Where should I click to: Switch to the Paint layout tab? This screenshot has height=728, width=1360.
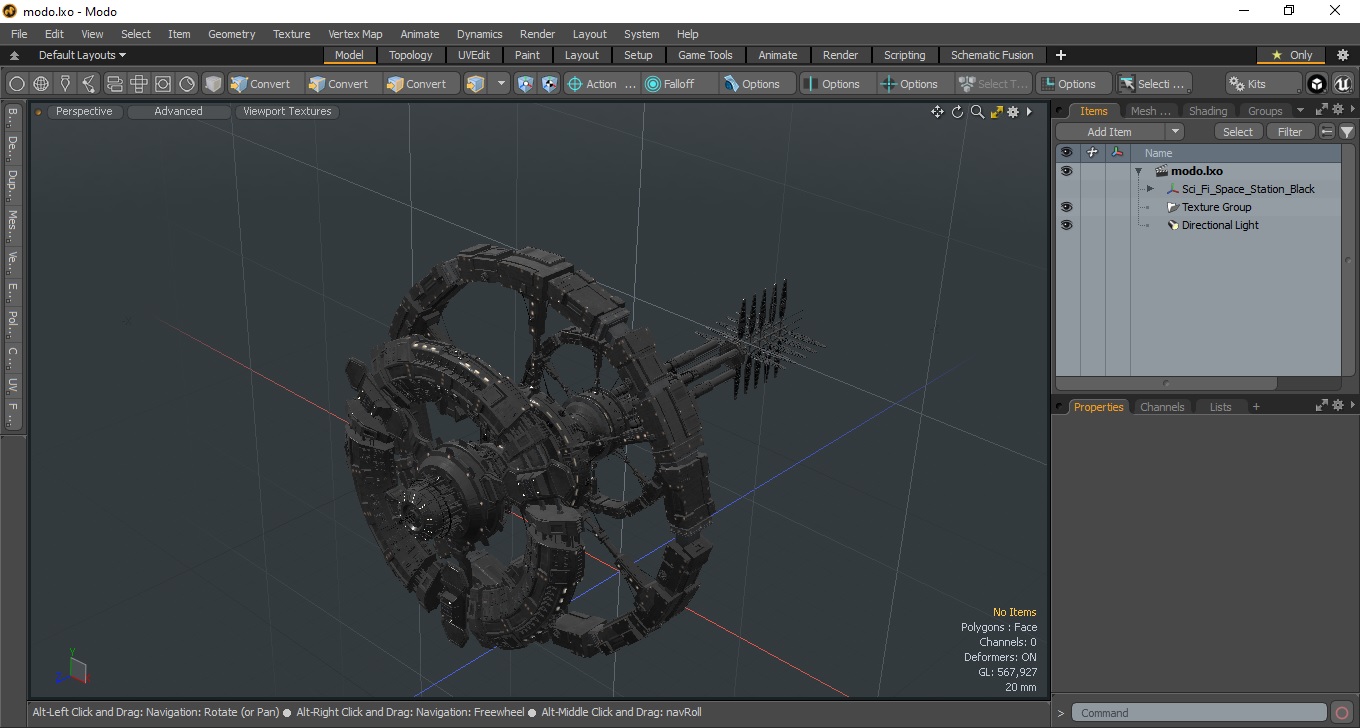coord(528,55)
